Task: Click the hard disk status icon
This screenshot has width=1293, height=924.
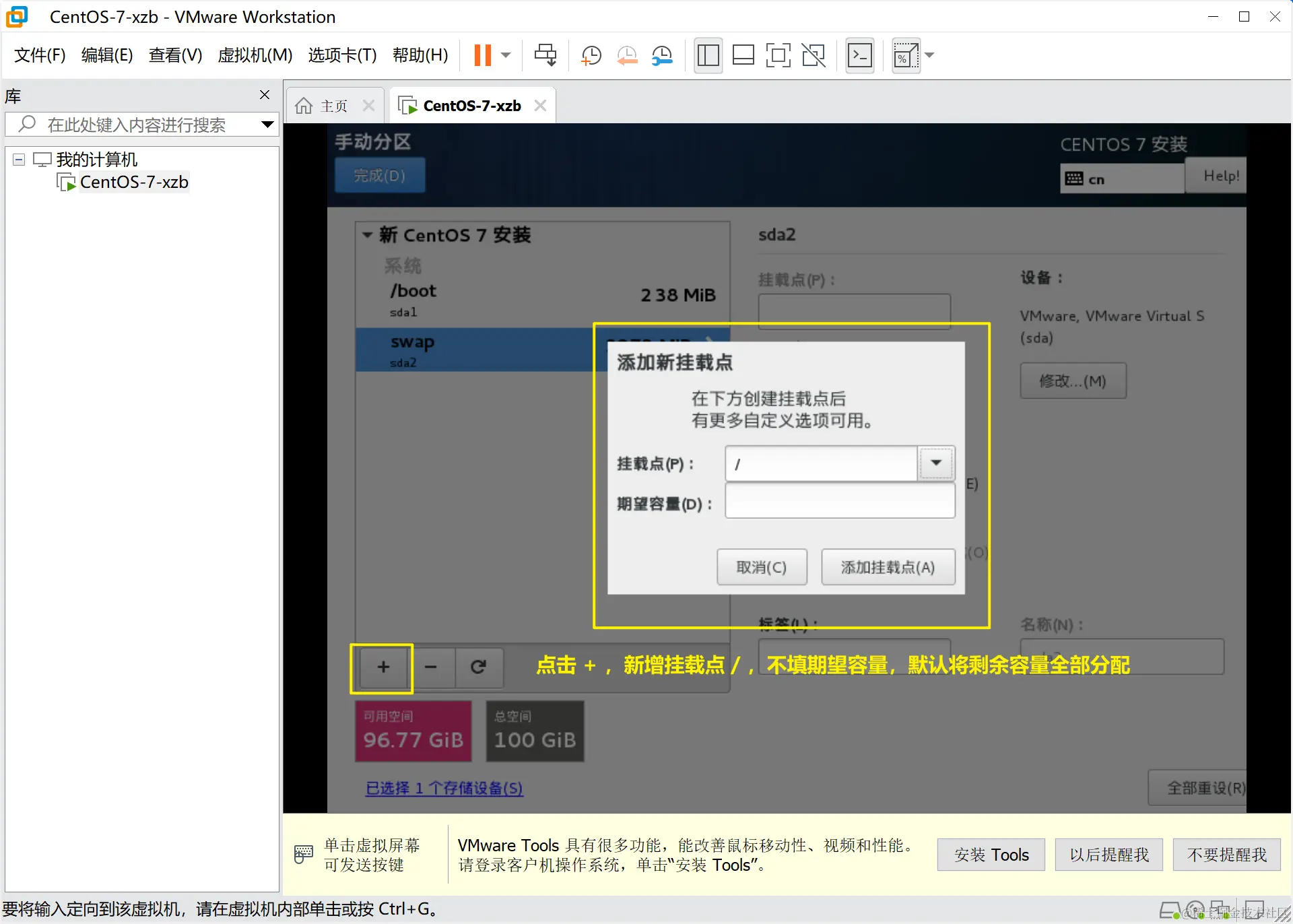Action: [x=1170, y=911]
